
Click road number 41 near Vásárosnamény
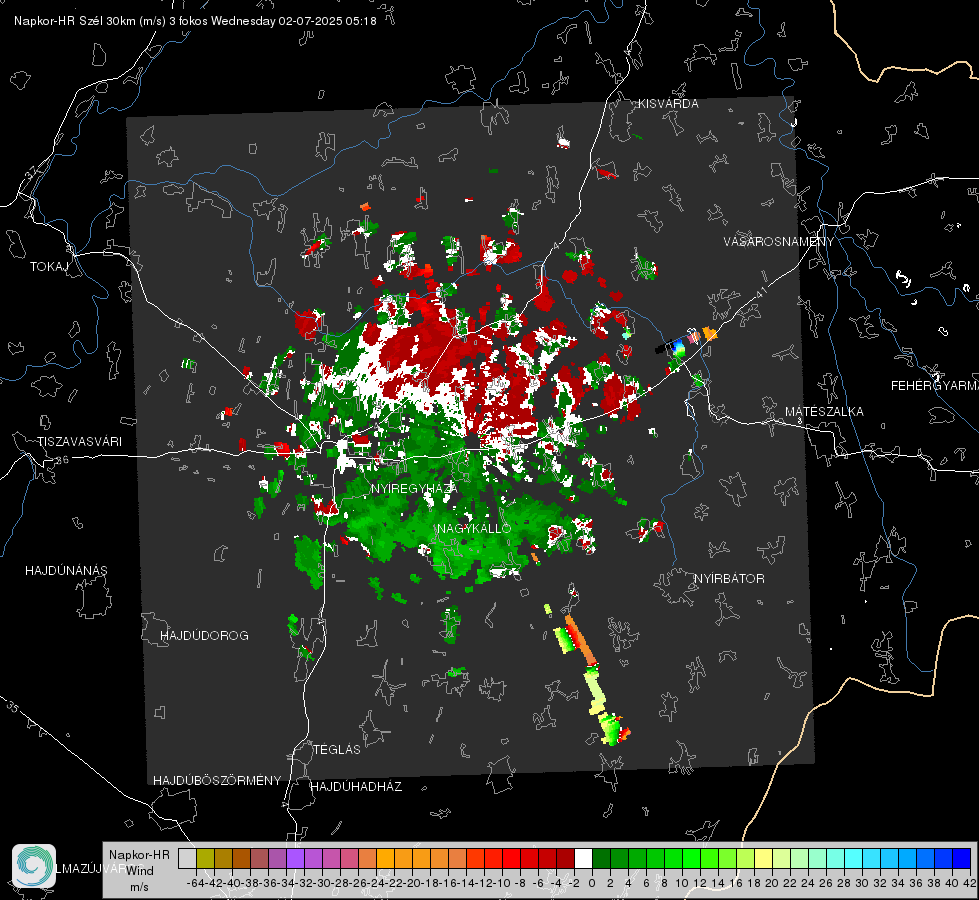[x=760, y=292]
